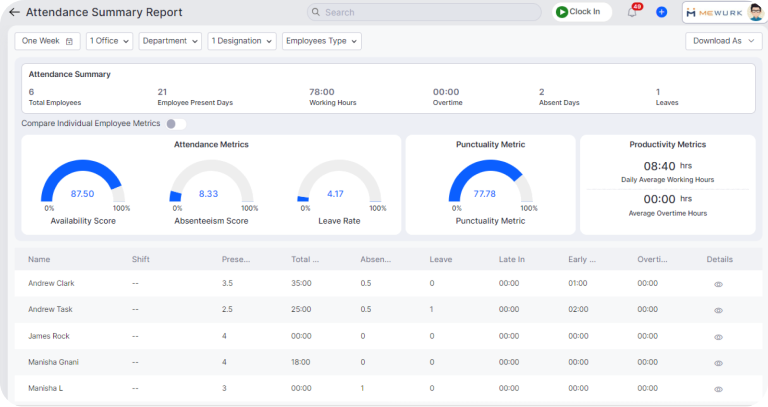View details eye icon for Andrew Task
The height and width of the screenshot is (407, 768).
click(719, 310)
